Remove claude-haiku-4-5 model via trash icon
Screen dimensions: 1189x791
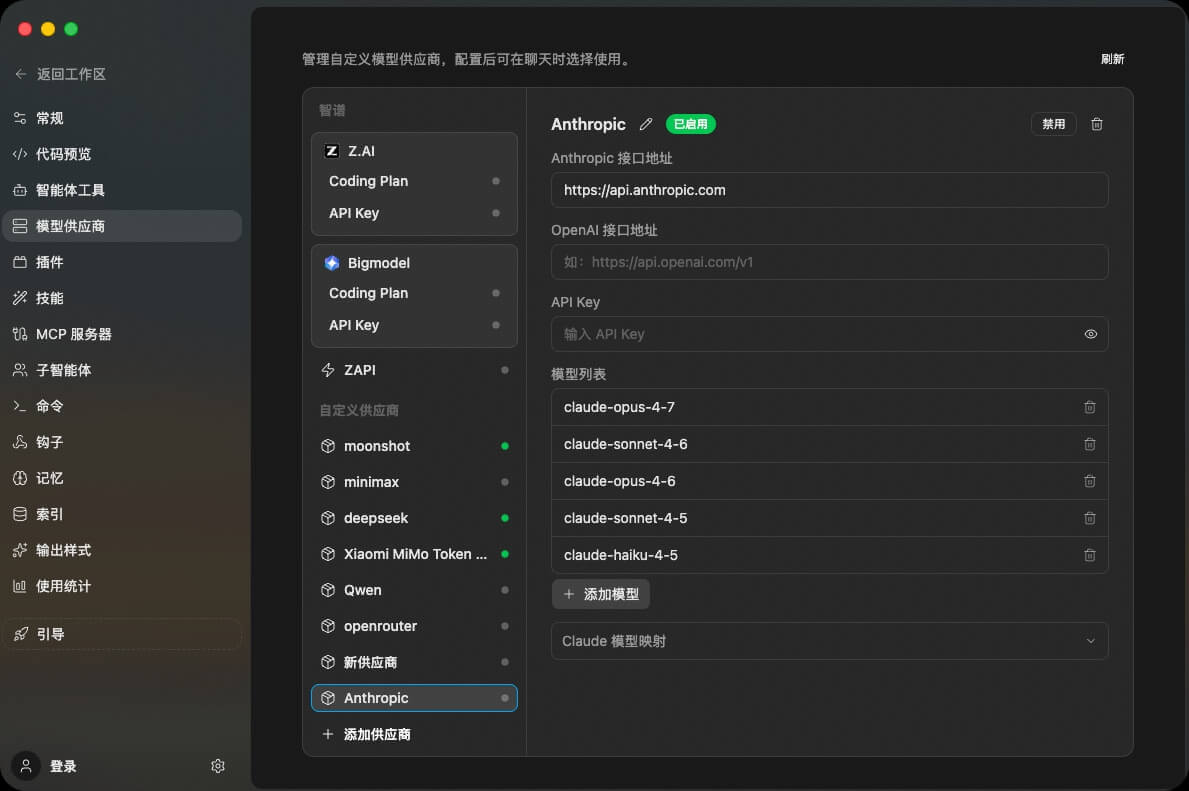1090,555
